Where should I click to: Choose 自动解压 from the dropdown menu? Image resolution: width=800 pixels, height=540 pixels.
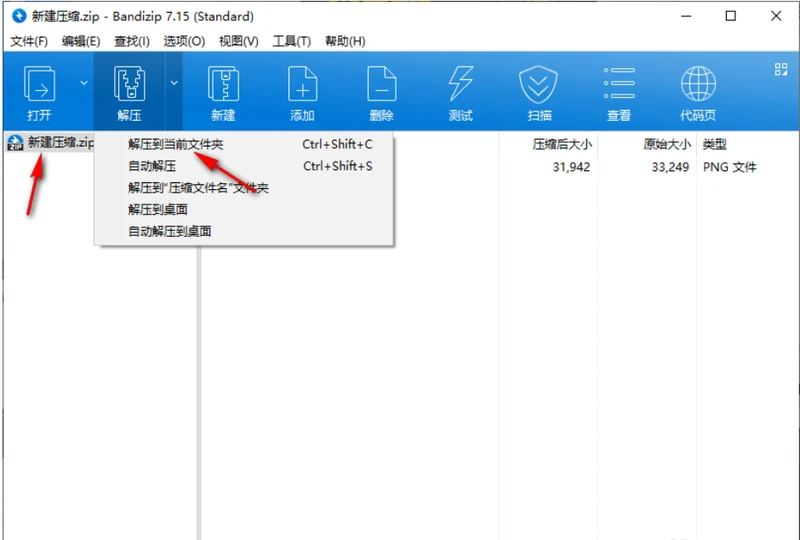coord(244,166)
